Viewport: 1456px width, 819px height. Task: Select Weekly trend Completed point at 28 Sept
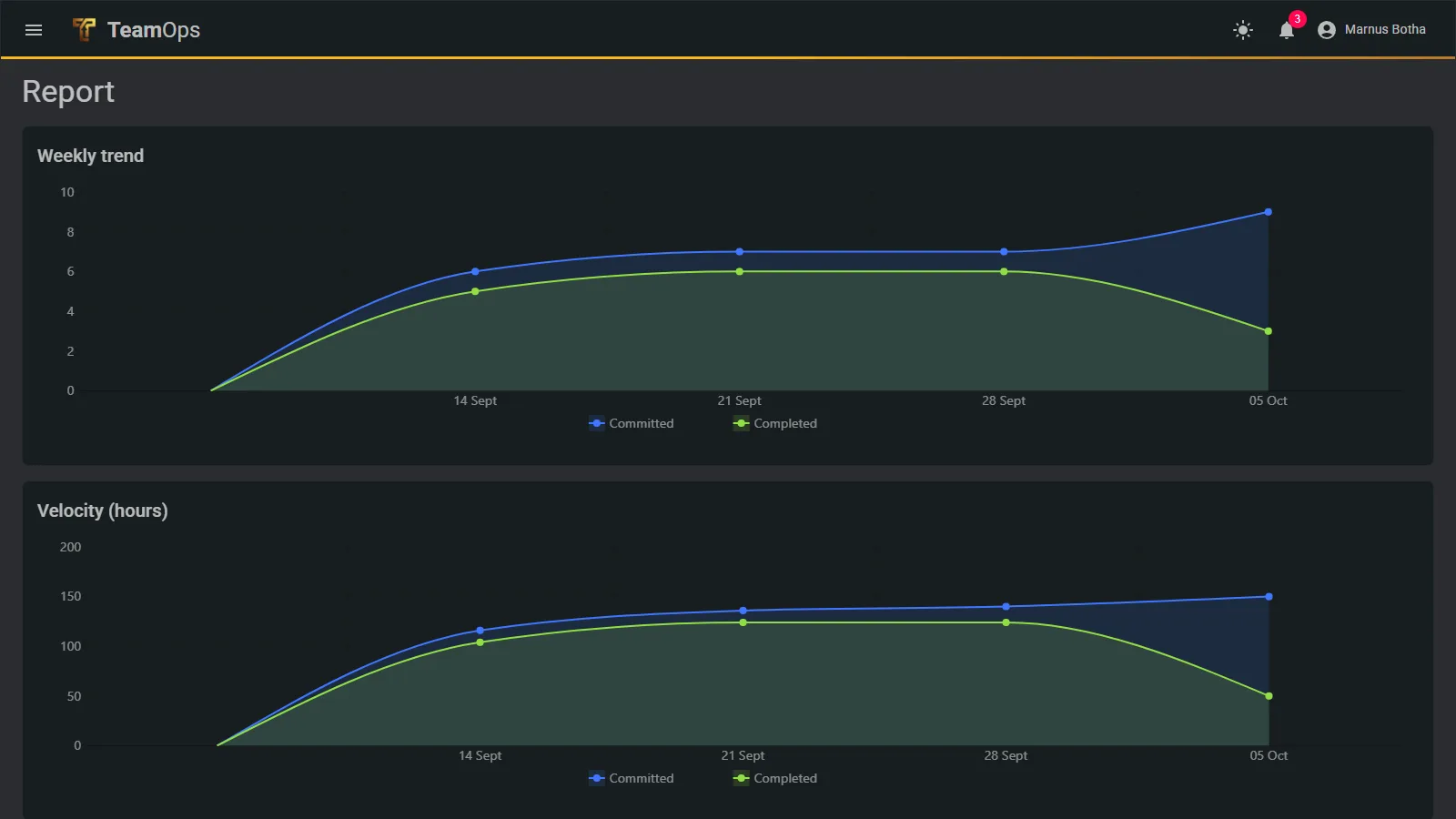coord(1004,271)
